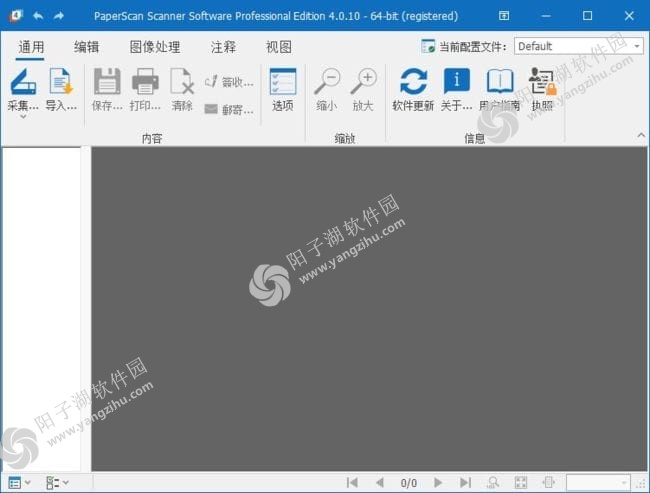Screen dimensions: 650x493
Task: Click the 放大 zoom in magnifier
Action: tap(364, 82)
